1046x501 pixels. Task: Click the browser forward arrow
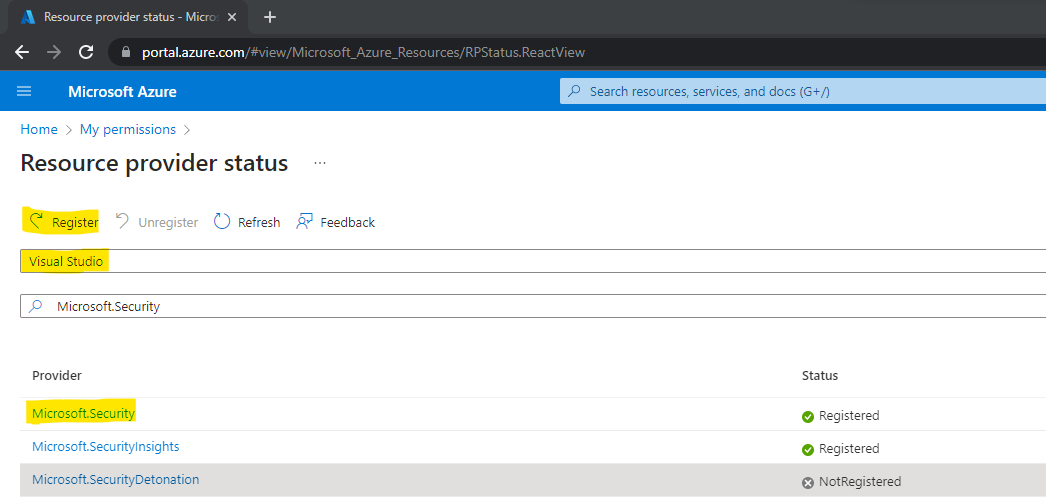pos(54,52)
